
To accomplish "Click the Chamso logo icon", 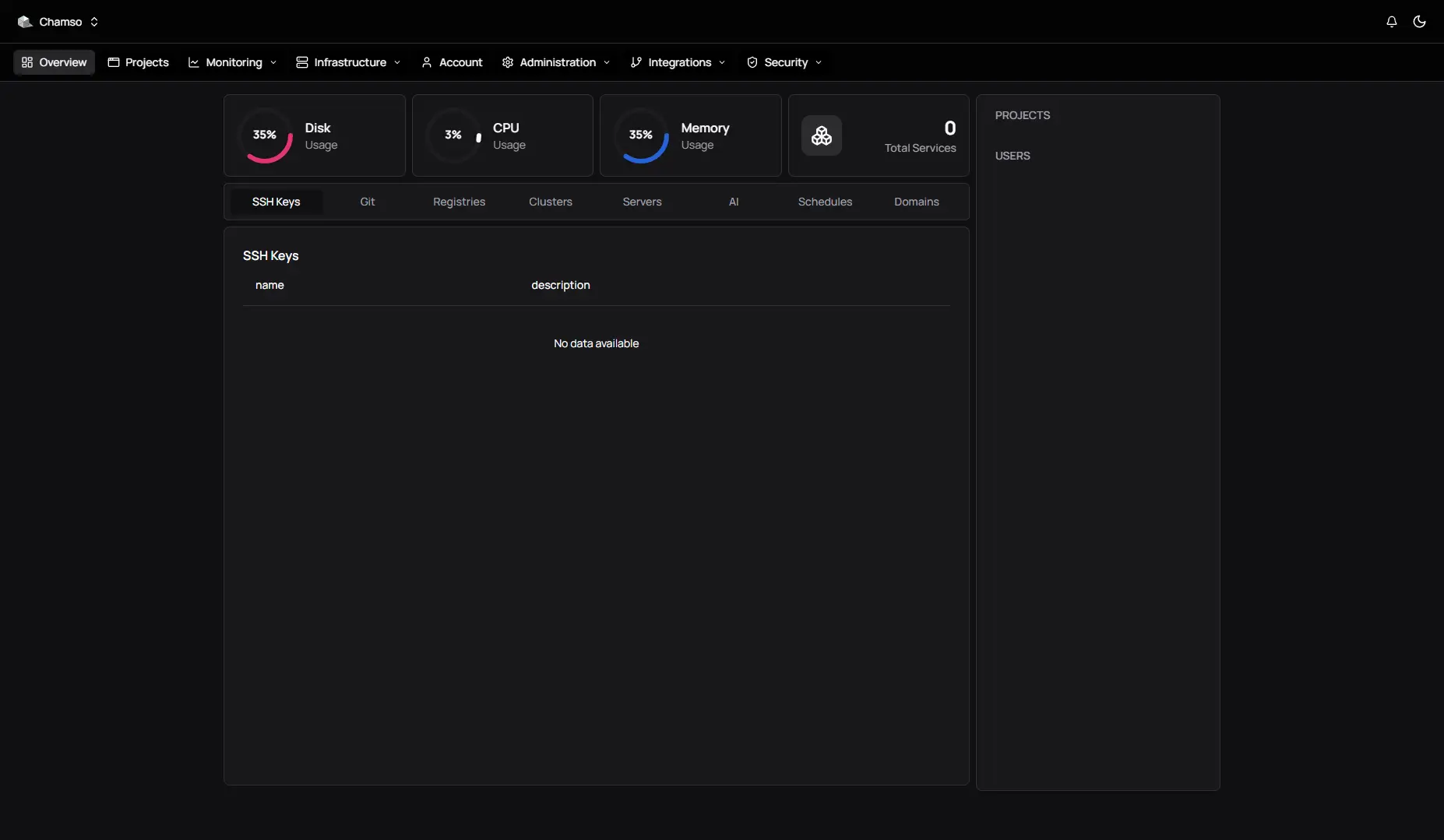I will click(25, 22).
